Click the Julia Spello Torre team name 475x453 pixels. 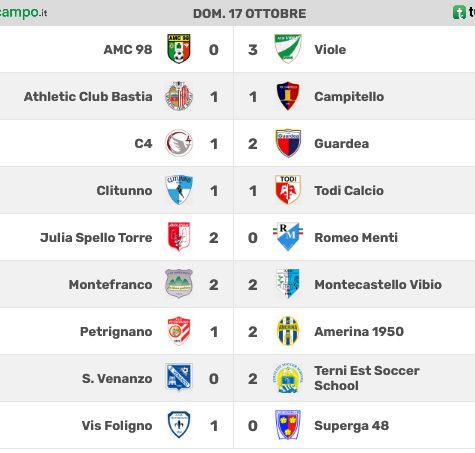(x=96, y=238)
